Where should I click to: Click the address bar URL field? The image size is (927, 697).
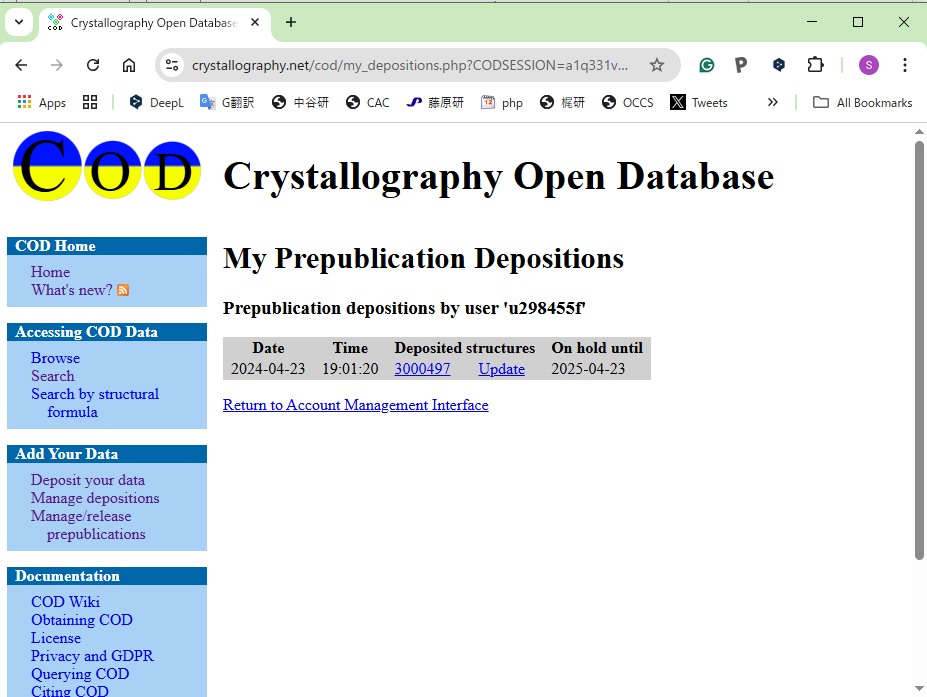coord(410,65)
